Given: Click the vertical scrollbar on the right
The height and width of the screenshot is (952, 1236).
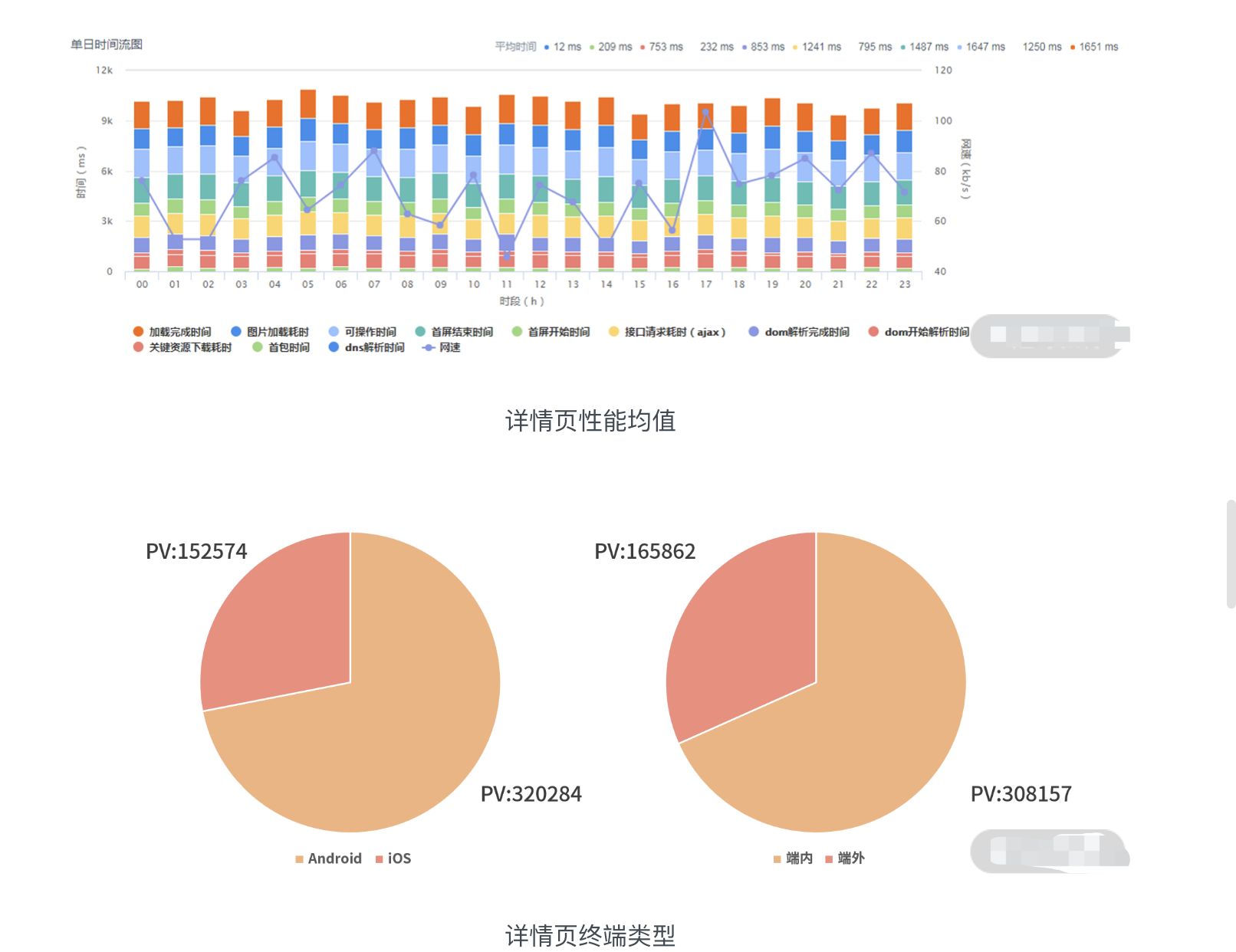Looking at the screenshot, I should pyautogui.click(x=1231, y=553).
